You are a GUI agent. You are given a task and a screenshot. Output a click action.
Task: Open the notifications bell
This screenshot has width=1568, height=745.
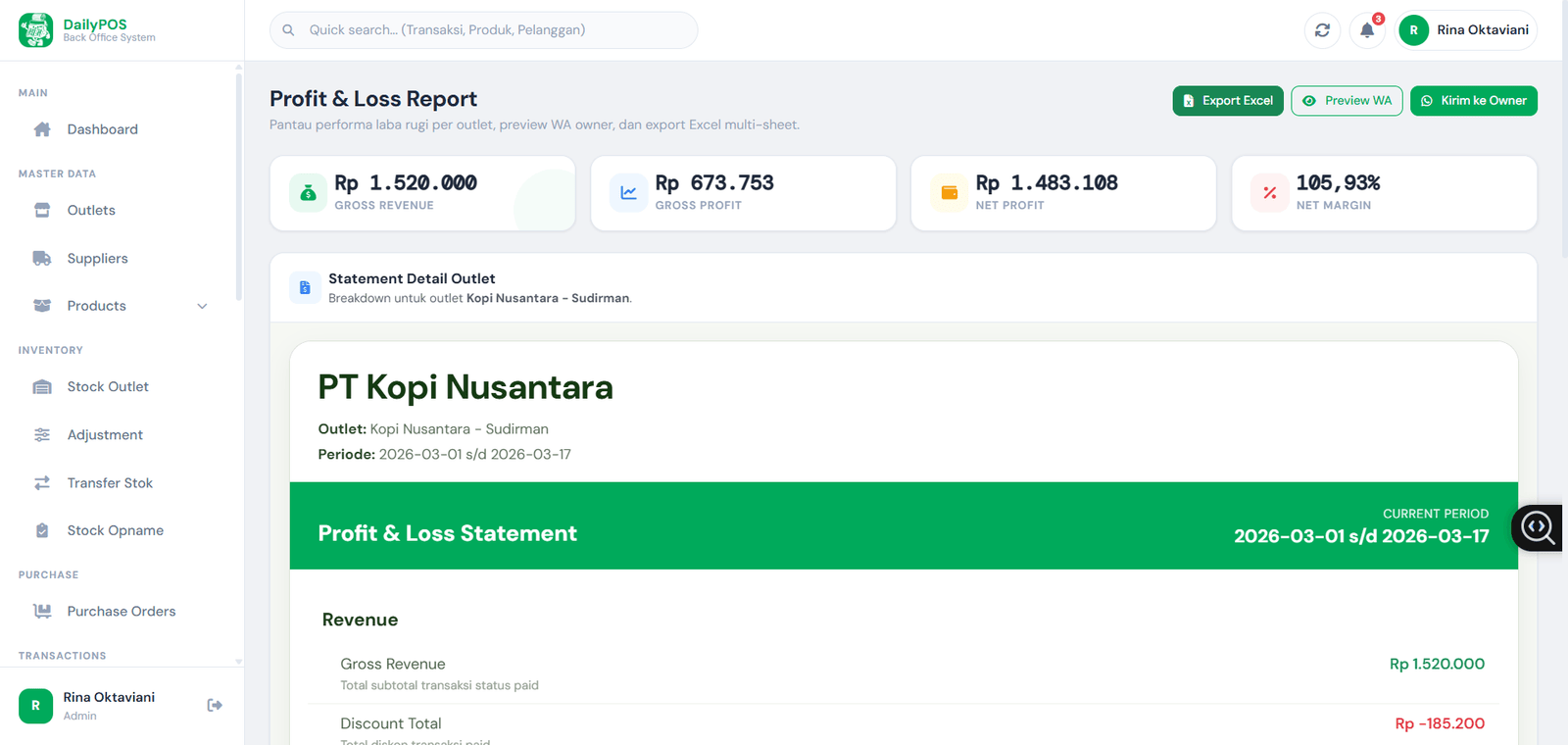(x=1367, y=30)
